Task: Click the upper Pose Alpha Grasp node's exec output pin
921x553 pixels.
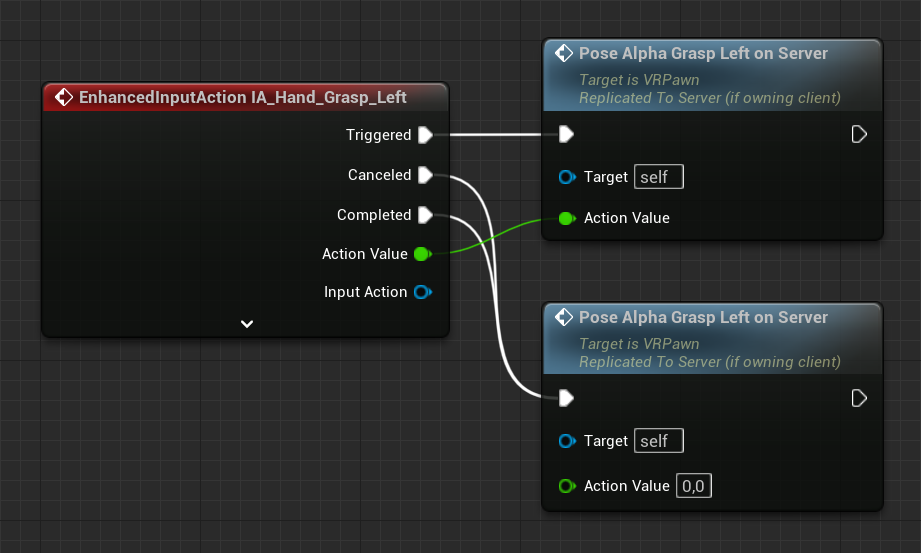Action: click(x=859, y=135)
